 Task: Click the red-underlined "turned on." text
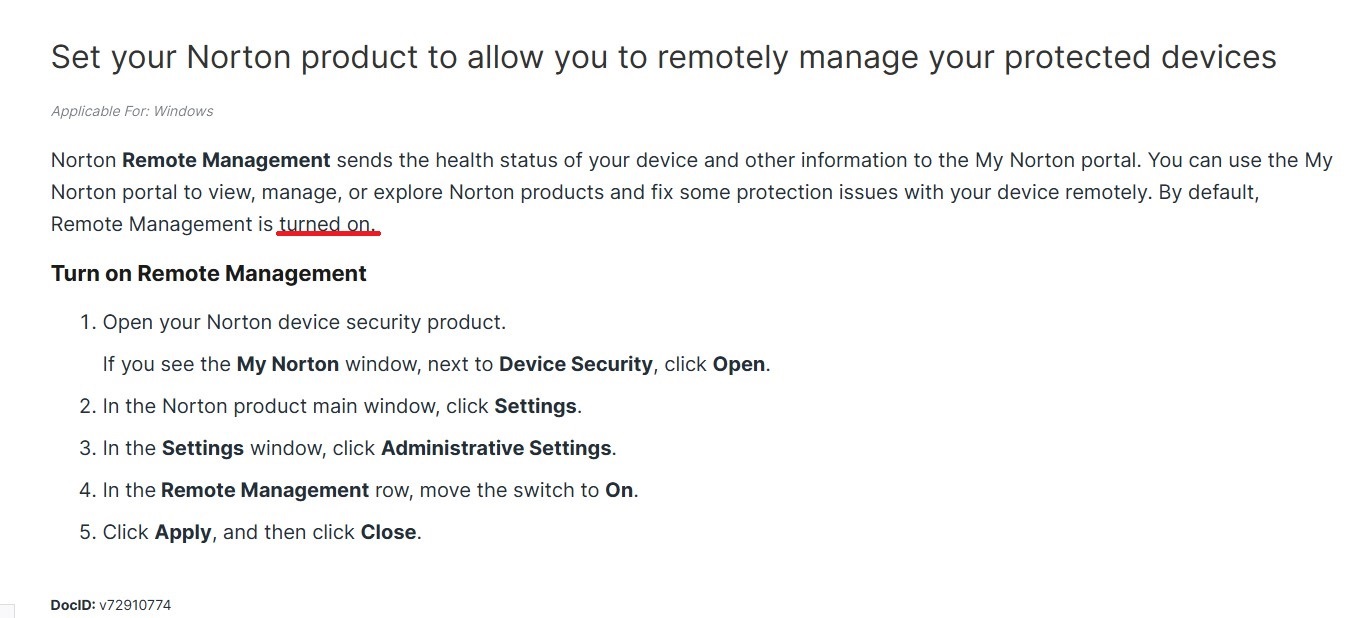[x=328, y=224]
